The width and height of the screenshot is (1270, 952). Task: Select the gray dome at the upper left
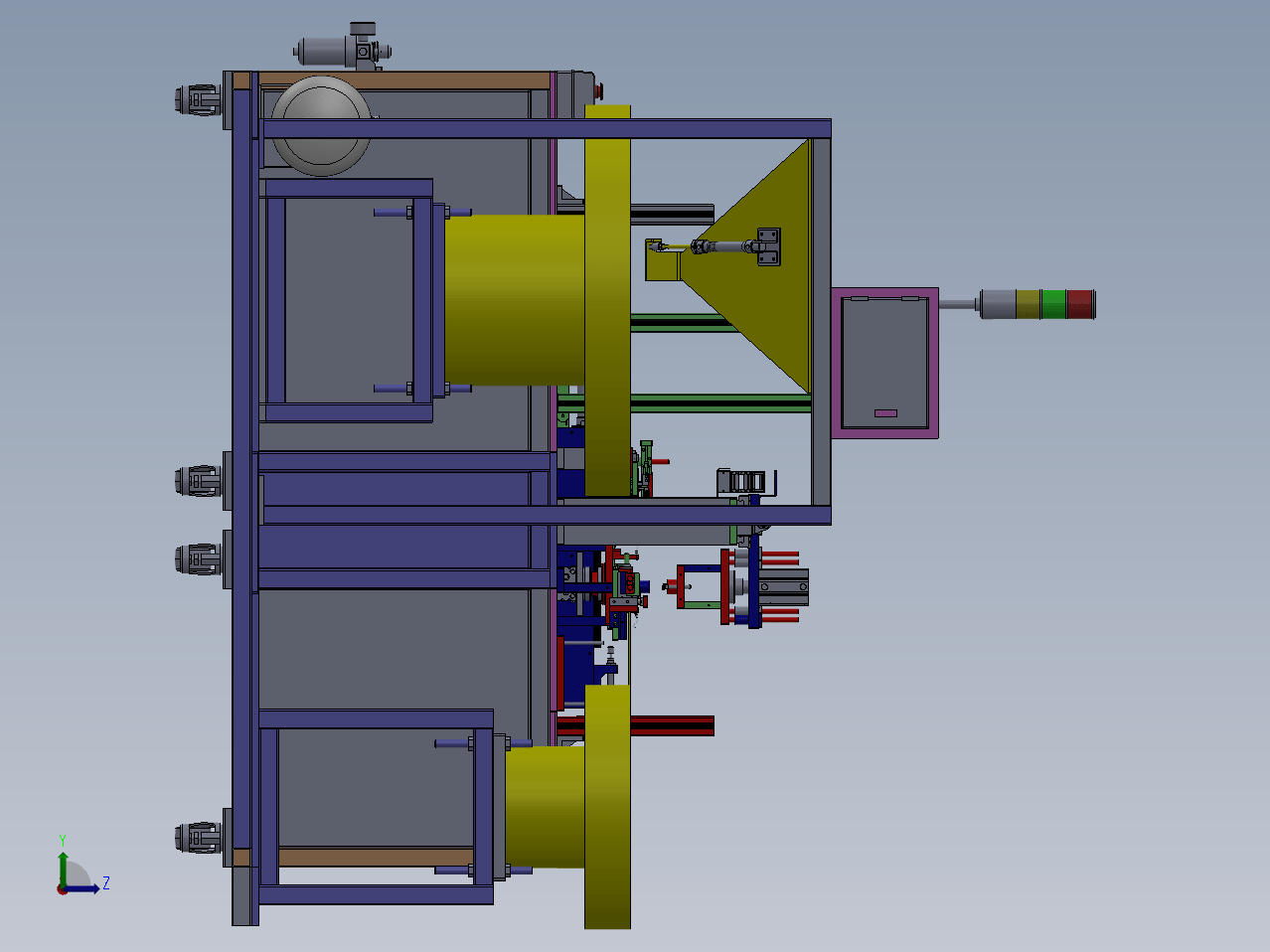click(321, 125)
